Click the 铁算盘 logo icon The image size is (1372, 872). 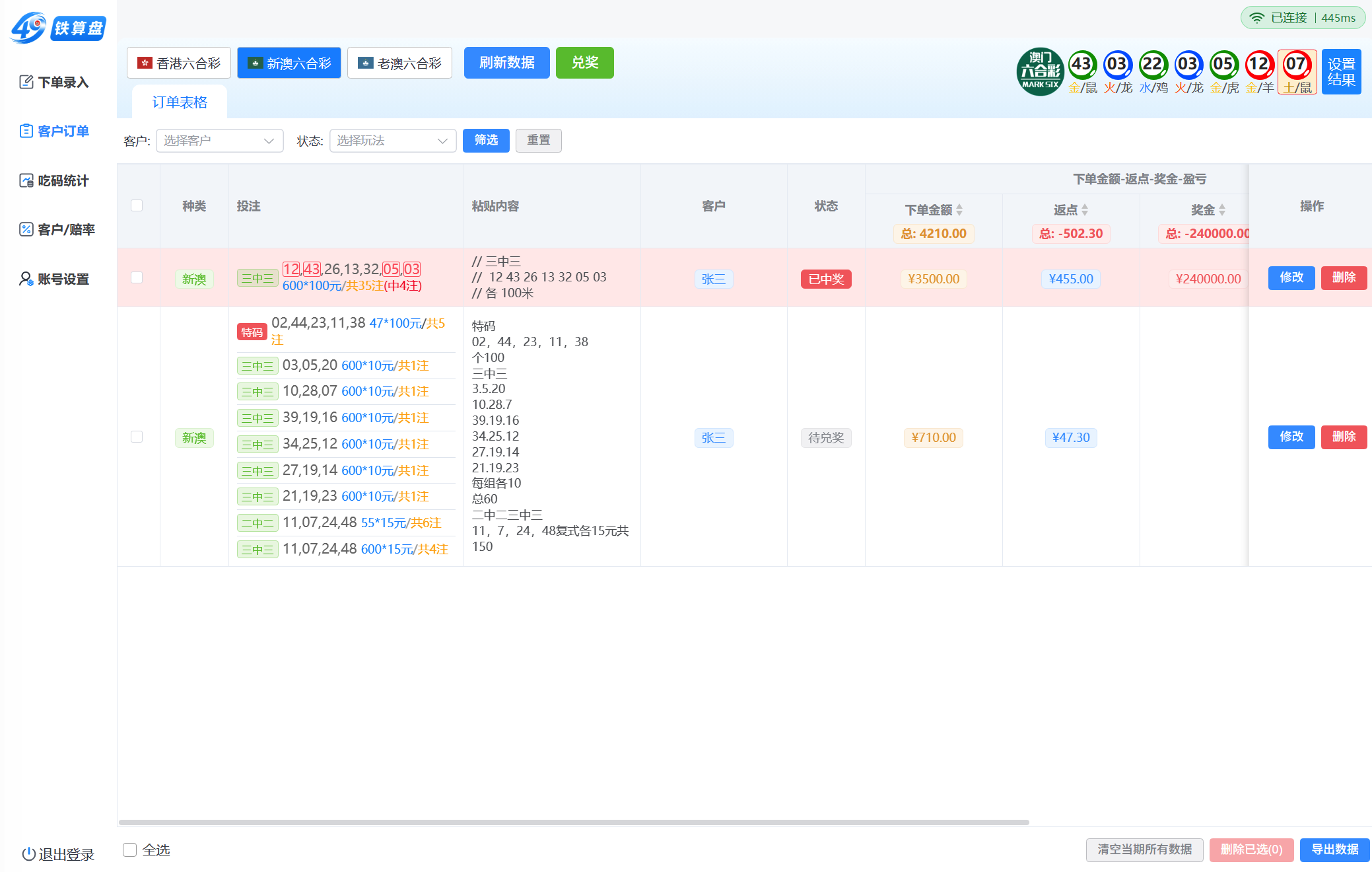tap(58, 28)
